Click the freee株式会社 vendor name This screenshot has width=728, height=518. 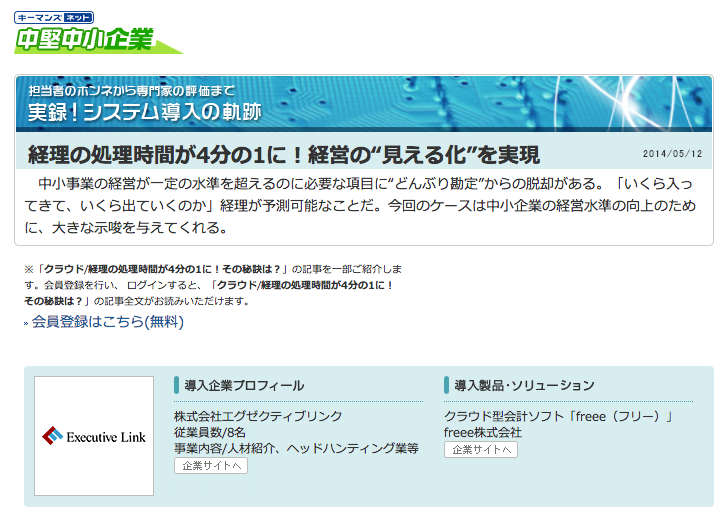pyautogui.click(x=483, y=432)
